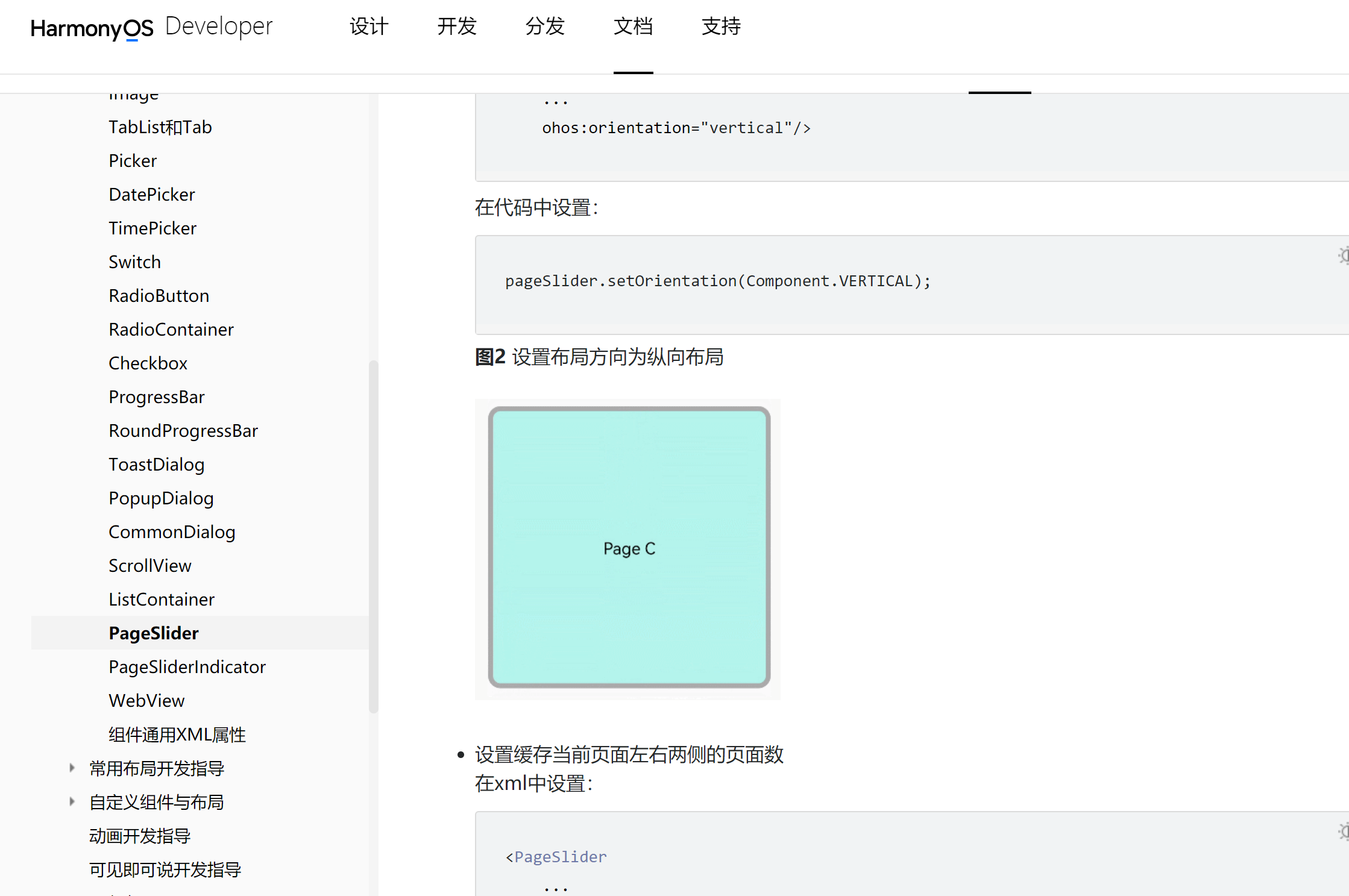Expand the 常用布局开发指导 section
This screenshot has height=896, width=1349.
[72, 768]
